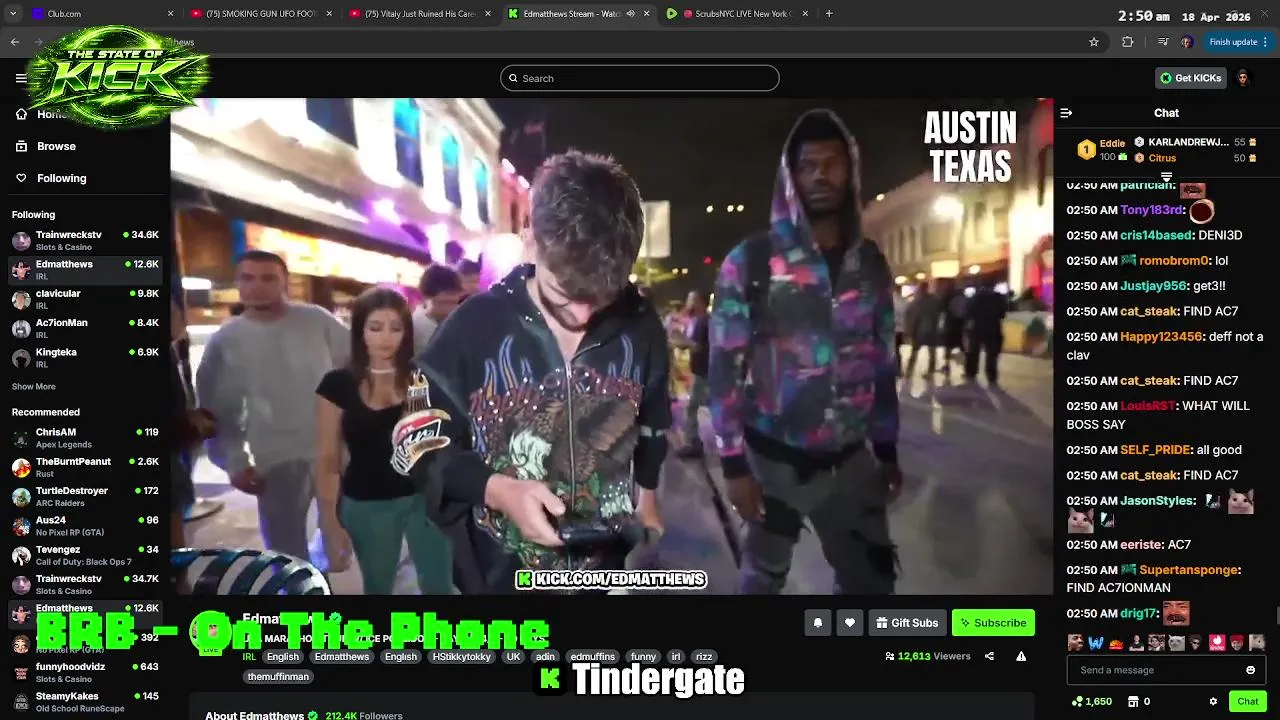Screen dimensions: 1280x720
Task: Open Following in the sidebar menu
Action: pyautogui.click(x=61, y=178)
